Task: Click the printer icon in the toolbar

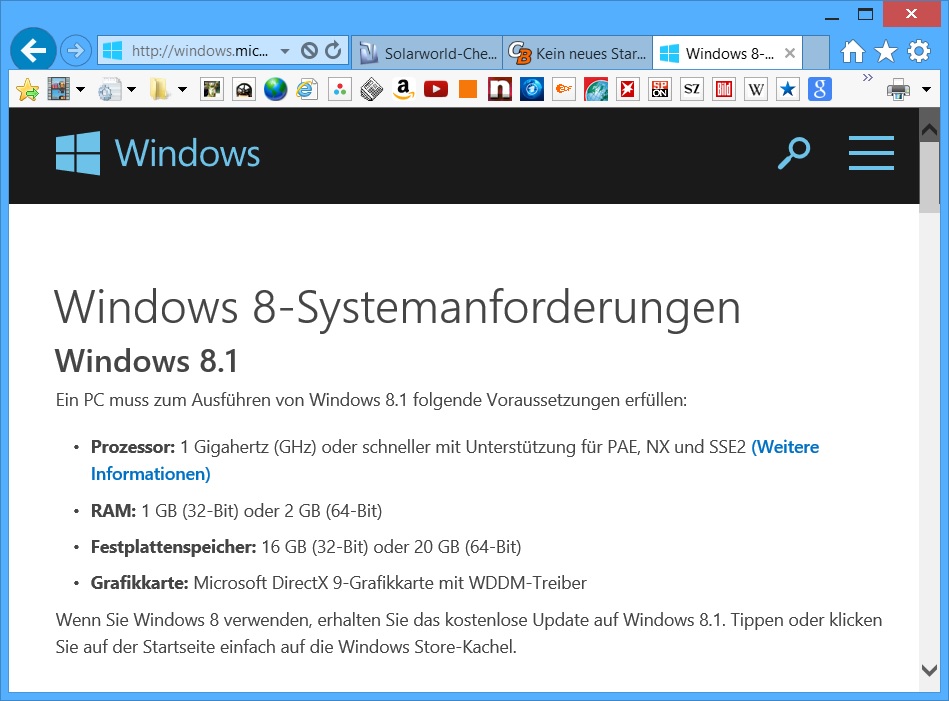Action: 898,90
